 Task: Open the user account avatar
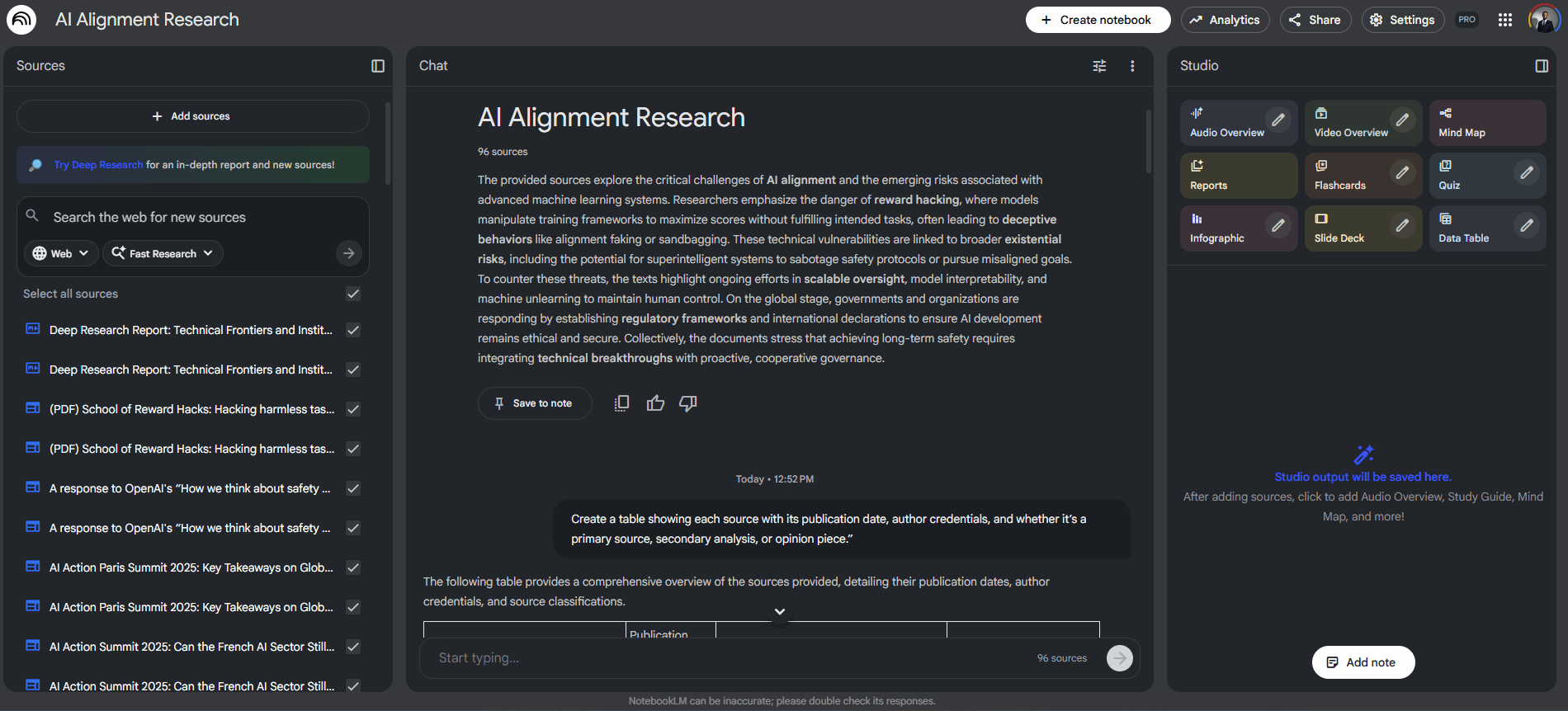[x=1543, y=20]
